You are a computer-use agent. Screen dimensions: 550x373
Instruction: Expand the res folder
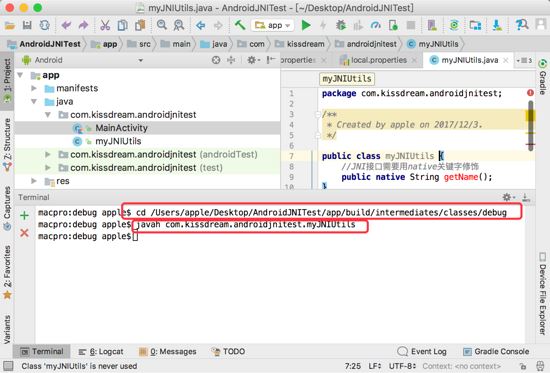click(34, 181)
